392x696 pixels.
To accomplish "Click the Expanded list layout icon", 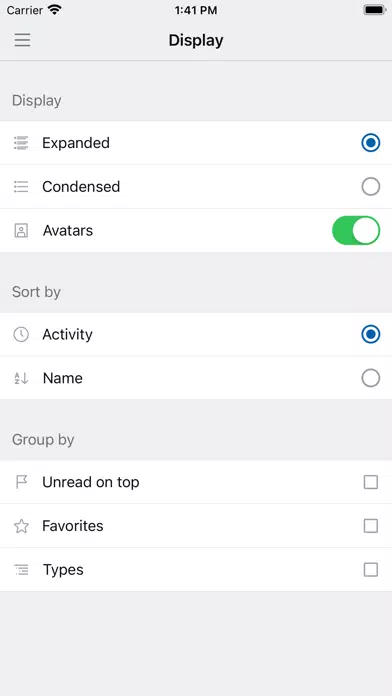I will [21, 143].
